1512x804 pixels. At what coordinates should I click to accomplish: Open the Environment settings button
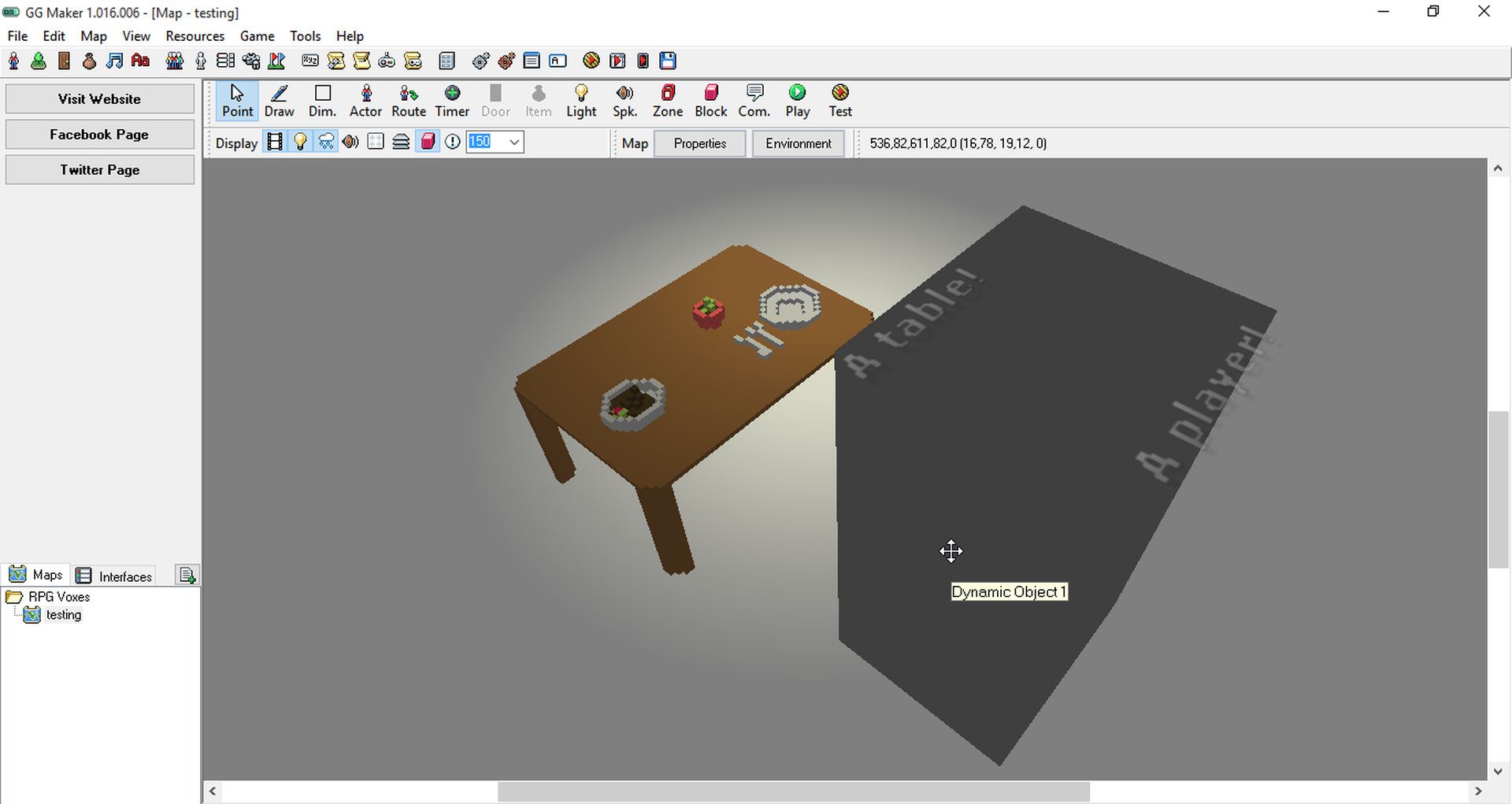pyautogui.click(x=798, y=143)
